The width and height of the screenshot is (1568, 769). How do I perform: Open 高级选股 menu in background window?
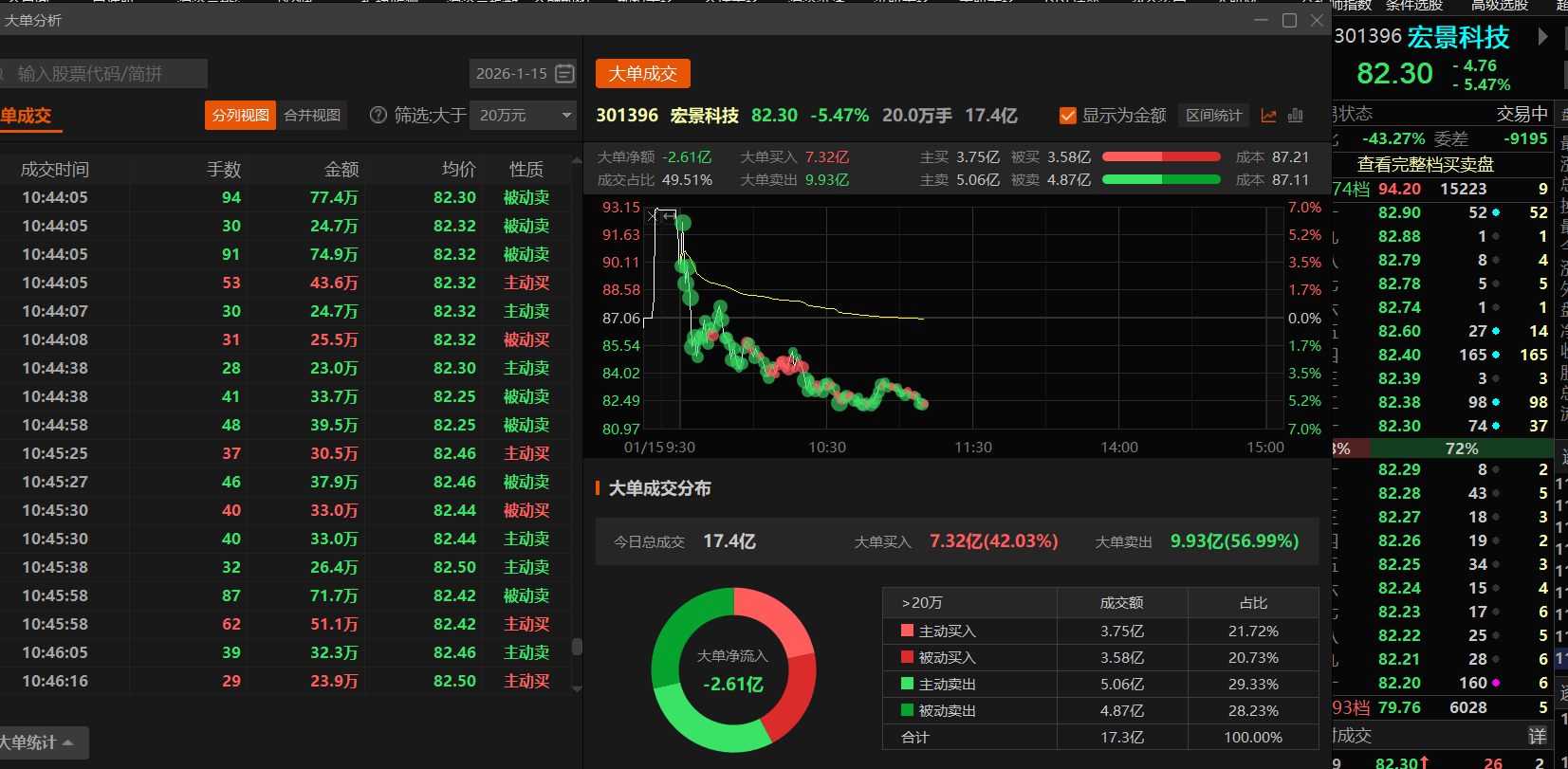[x=1500, y=6]
